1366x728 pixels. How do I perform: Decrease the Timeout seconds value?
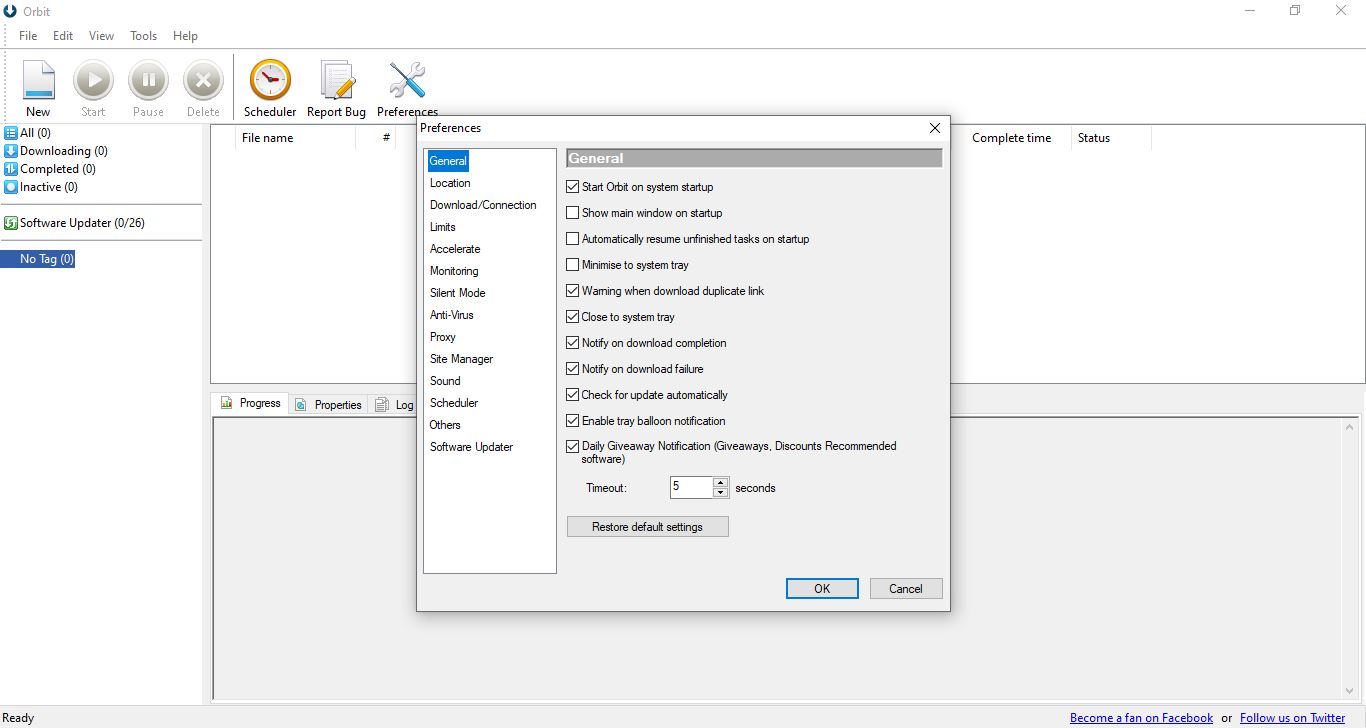coord(721,493)
